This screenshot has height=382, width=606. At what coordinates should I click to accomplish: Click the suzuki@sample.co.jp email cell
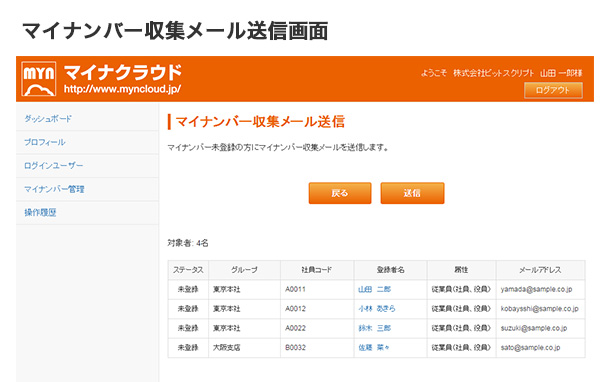[x=540, y=328]
